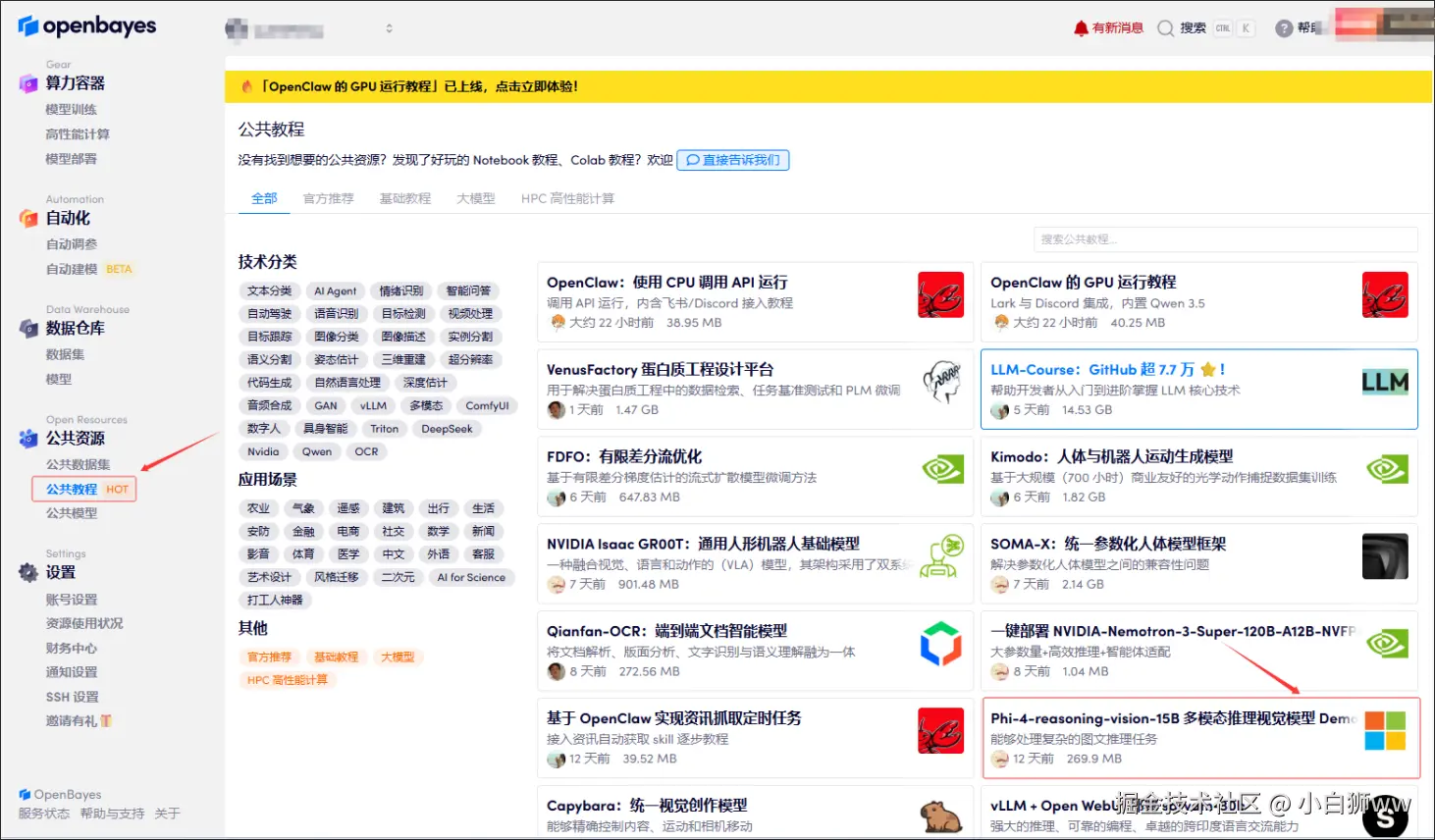
Task: Open 财务中心 in the sidebar
Action: coord(72,649)
